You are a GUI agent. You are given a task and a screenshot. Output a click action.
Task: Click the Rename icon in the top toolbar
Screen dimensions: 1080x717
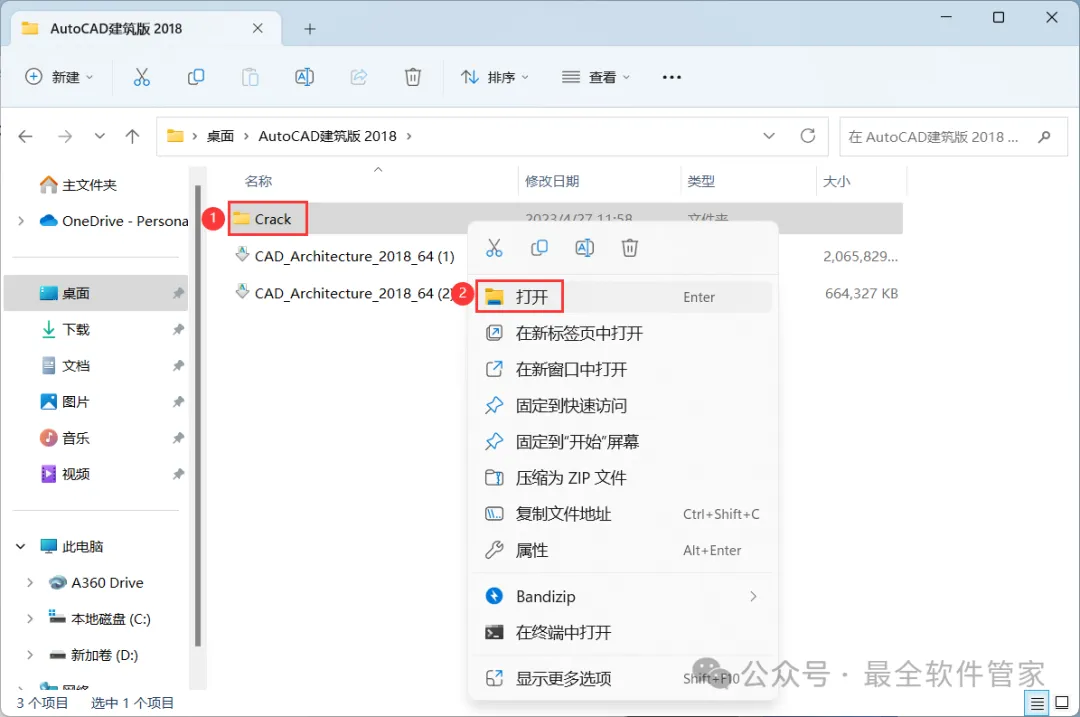tap(304, 77)
